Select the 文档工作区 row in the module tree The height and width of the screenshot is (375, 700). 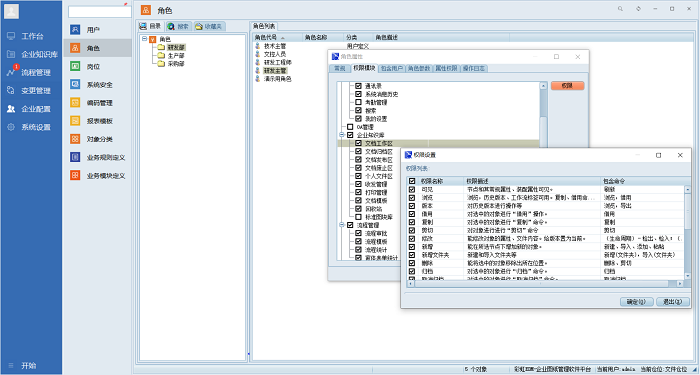tap(438, 143)
